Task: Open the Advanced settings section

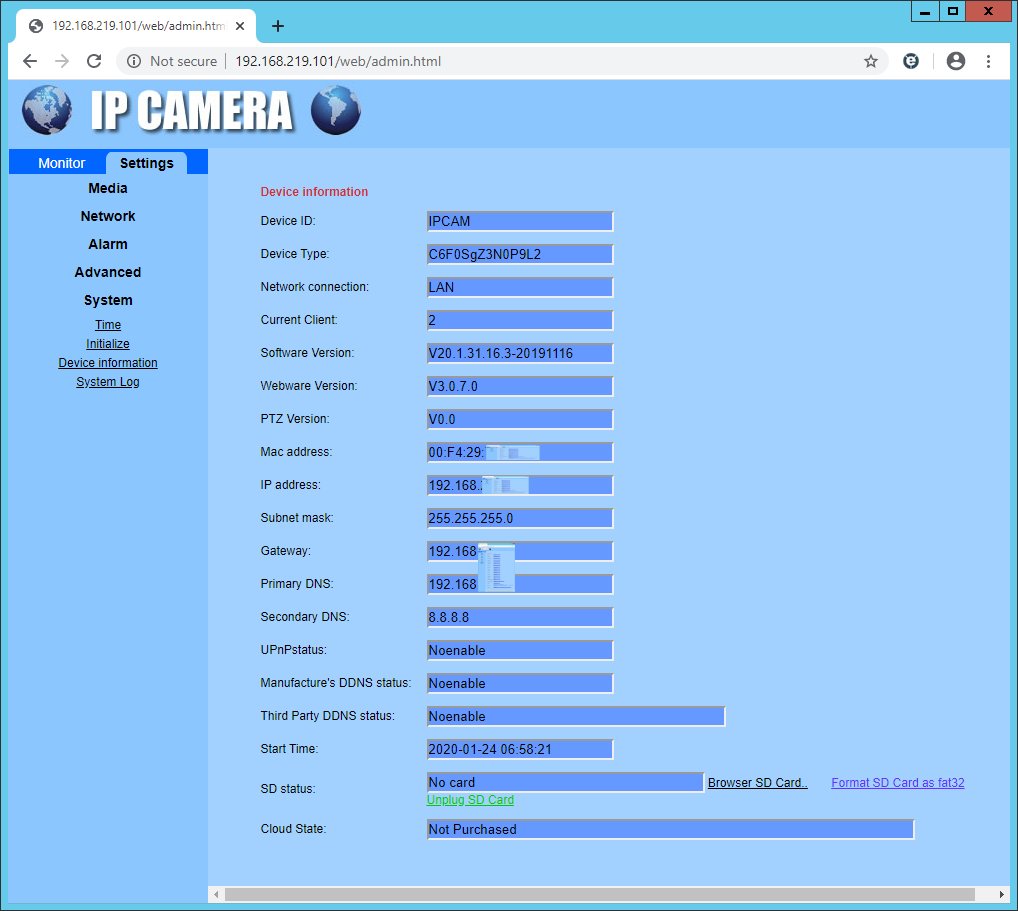Action: pos(108,272)
